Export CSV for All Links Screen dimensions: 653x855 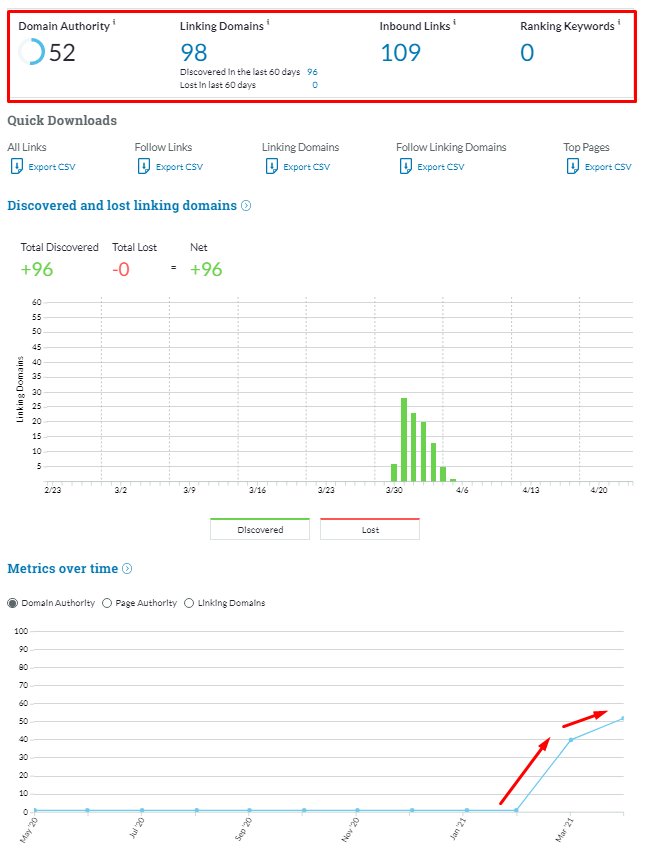[x=52, y=167]
